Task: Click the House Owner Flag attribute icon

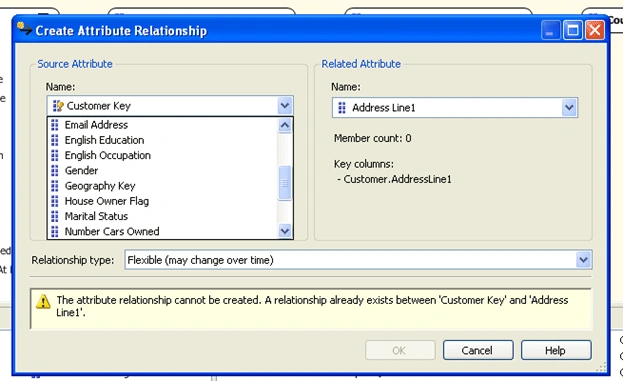Action: click(55, 201)
